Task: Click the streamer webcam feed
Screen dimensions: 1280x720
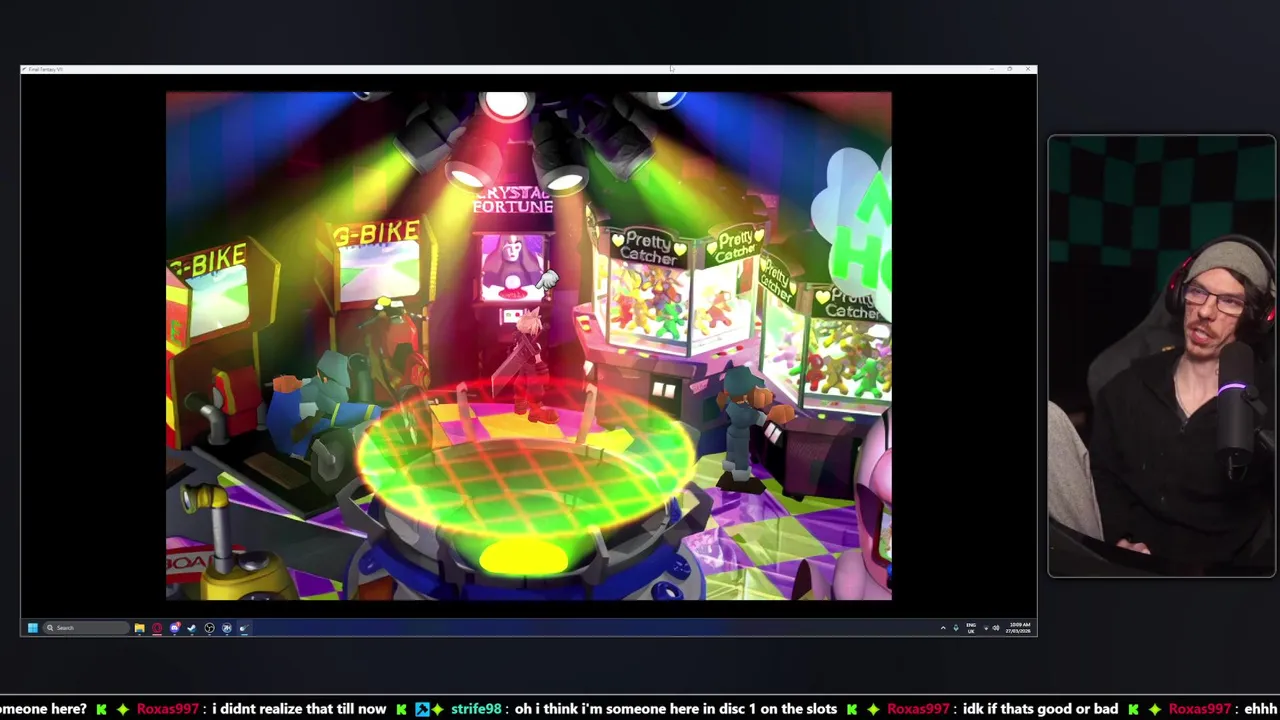Action: point(1161,356)
